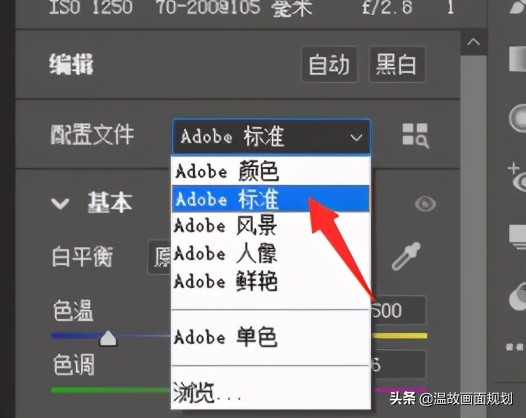Click the 自动 auto adjust button
The image size is (526, 418).
[x=329, y=64]
